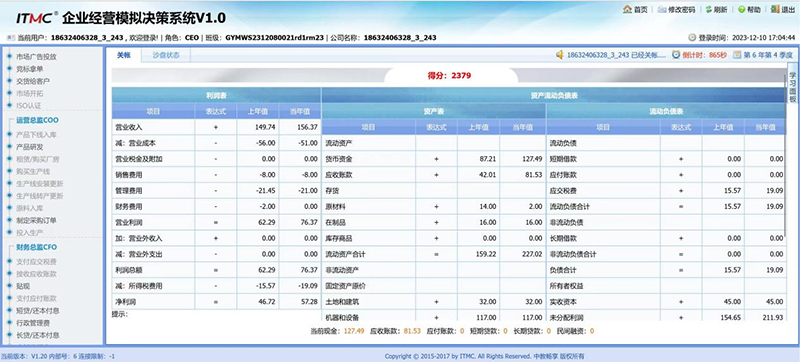Viewport: 800px width, 362px height.
Task: Click the exit door icon
Action: point(775,9)
